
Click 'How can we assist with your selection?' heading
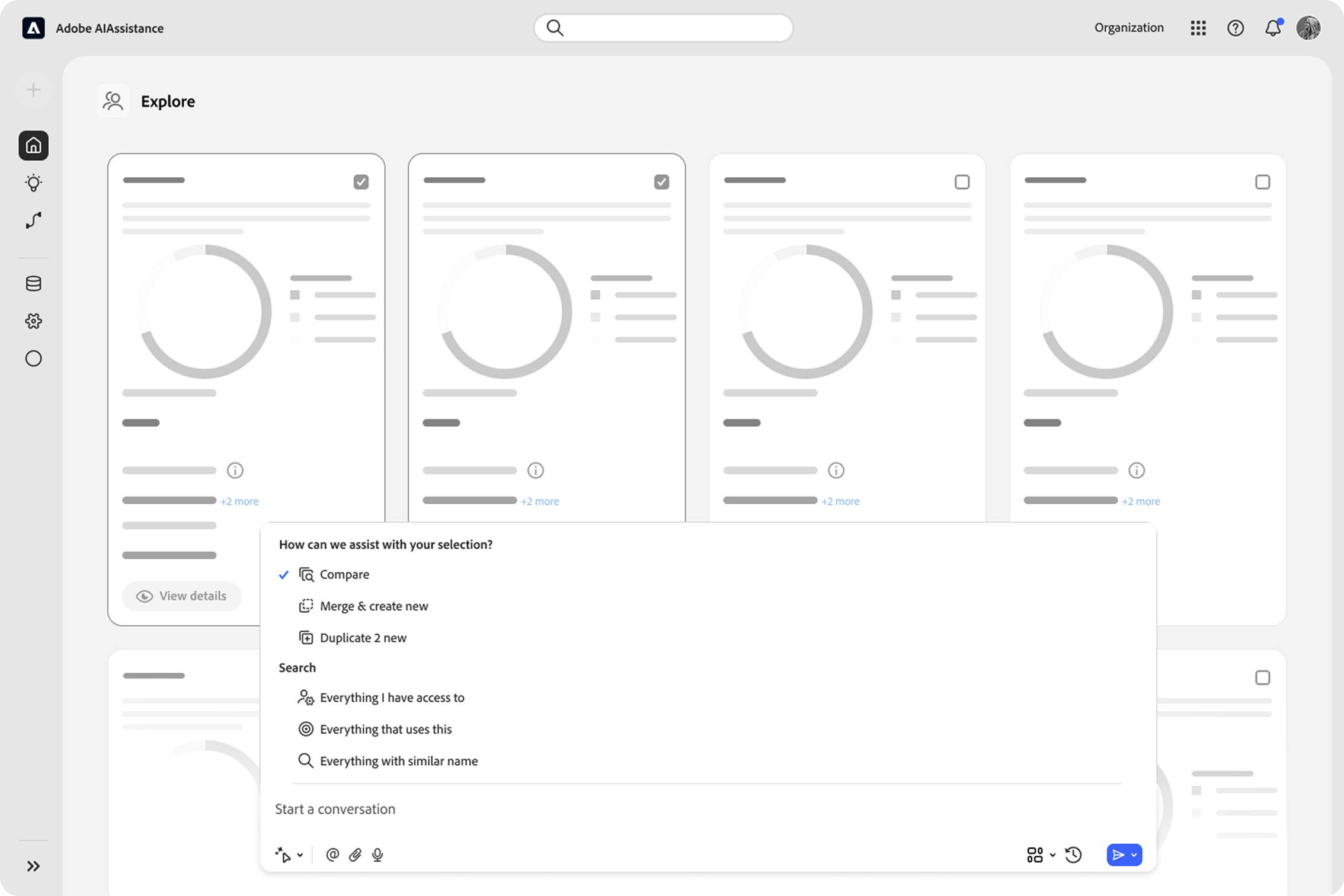point(385,544)
